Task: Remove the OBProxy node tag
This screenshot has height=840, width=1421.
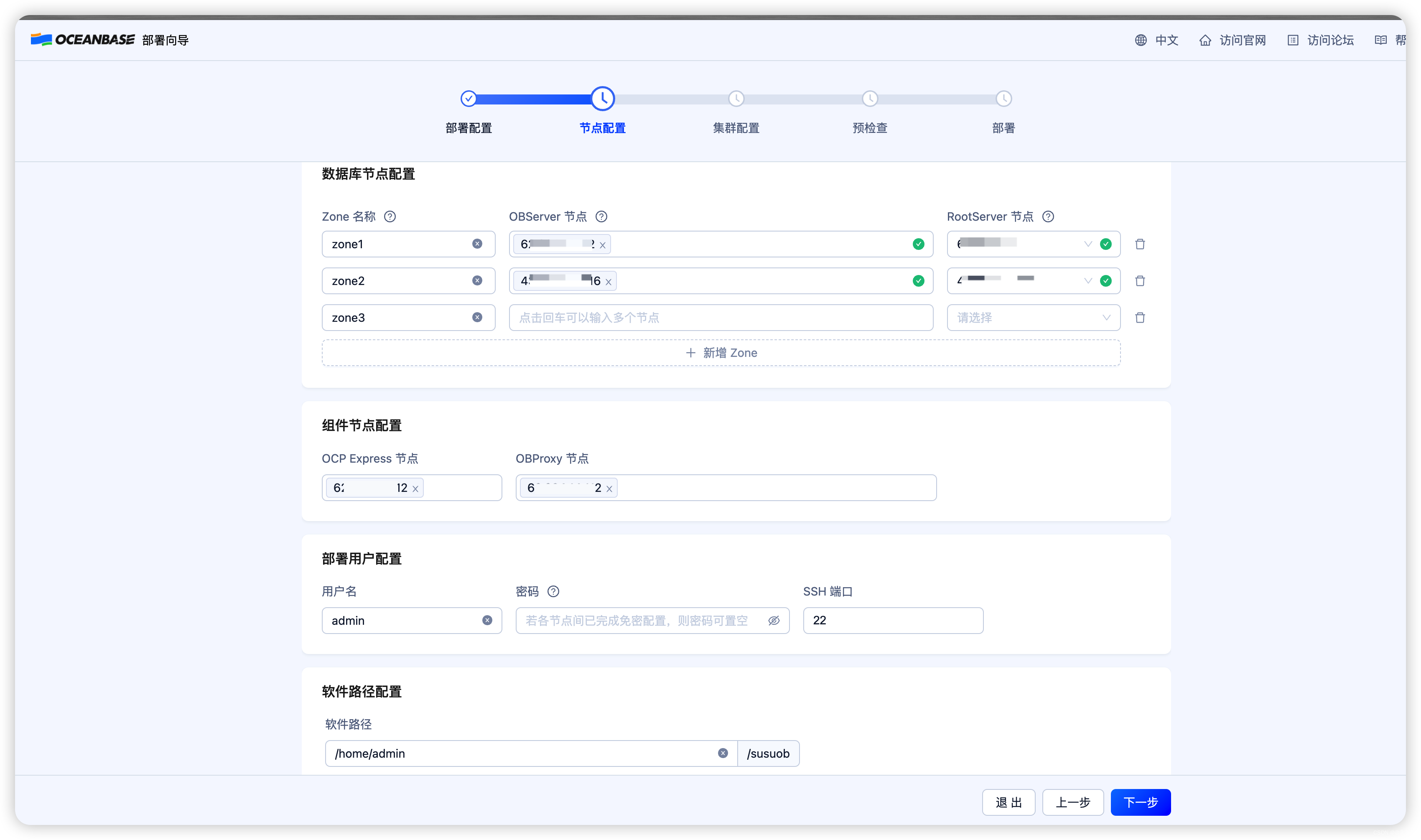Action: click(609, 489)
